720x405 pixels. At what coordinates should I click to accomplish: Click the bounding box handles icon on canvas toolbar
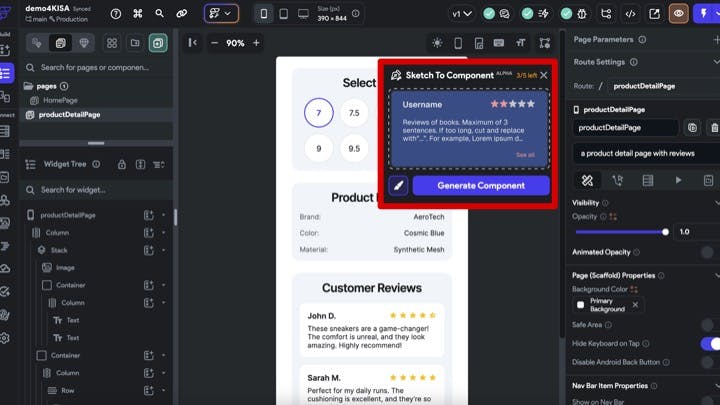click(x=545, y=43)
